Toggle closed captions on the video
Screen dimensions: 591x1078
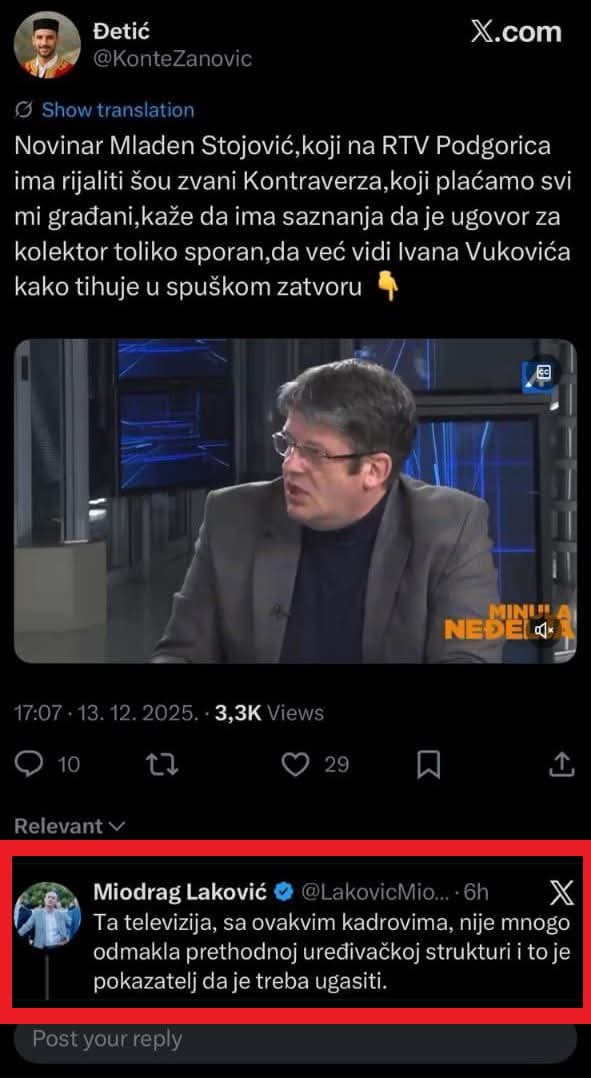pos(543,372)
